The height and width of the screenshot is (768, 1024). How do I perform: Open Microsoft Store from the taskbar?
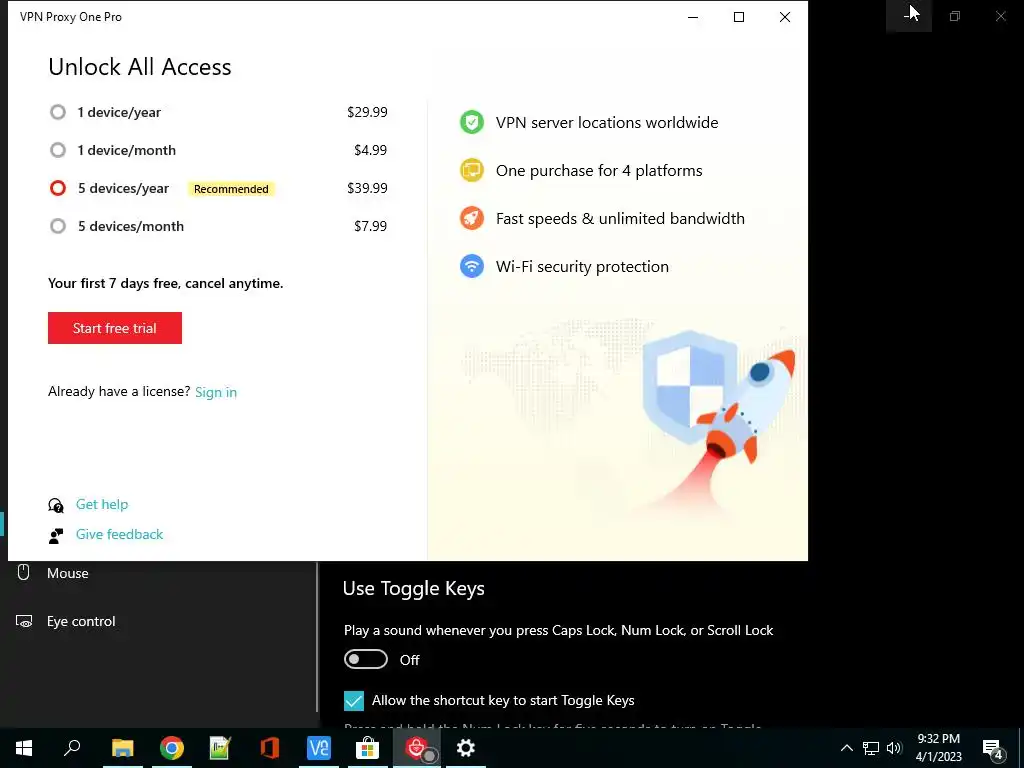(x=368, y=748)
